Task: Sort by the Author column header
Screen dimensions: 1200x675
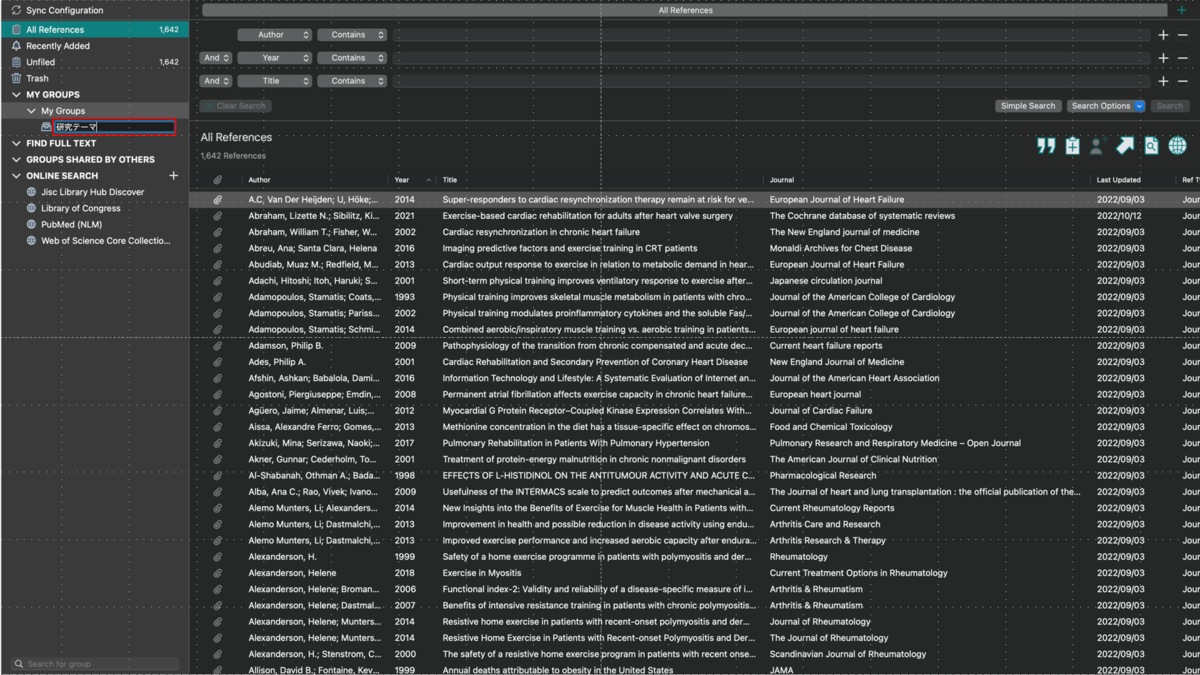Action: click(259, 180)
